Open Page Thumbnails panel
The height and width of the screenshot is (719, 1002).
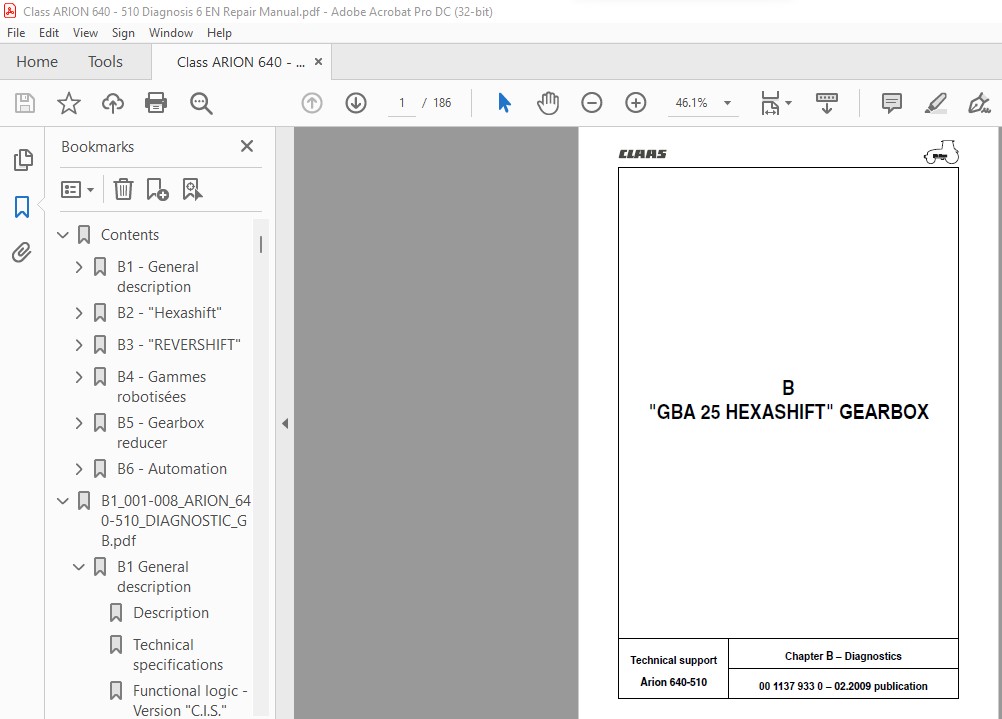click(23, 160)
